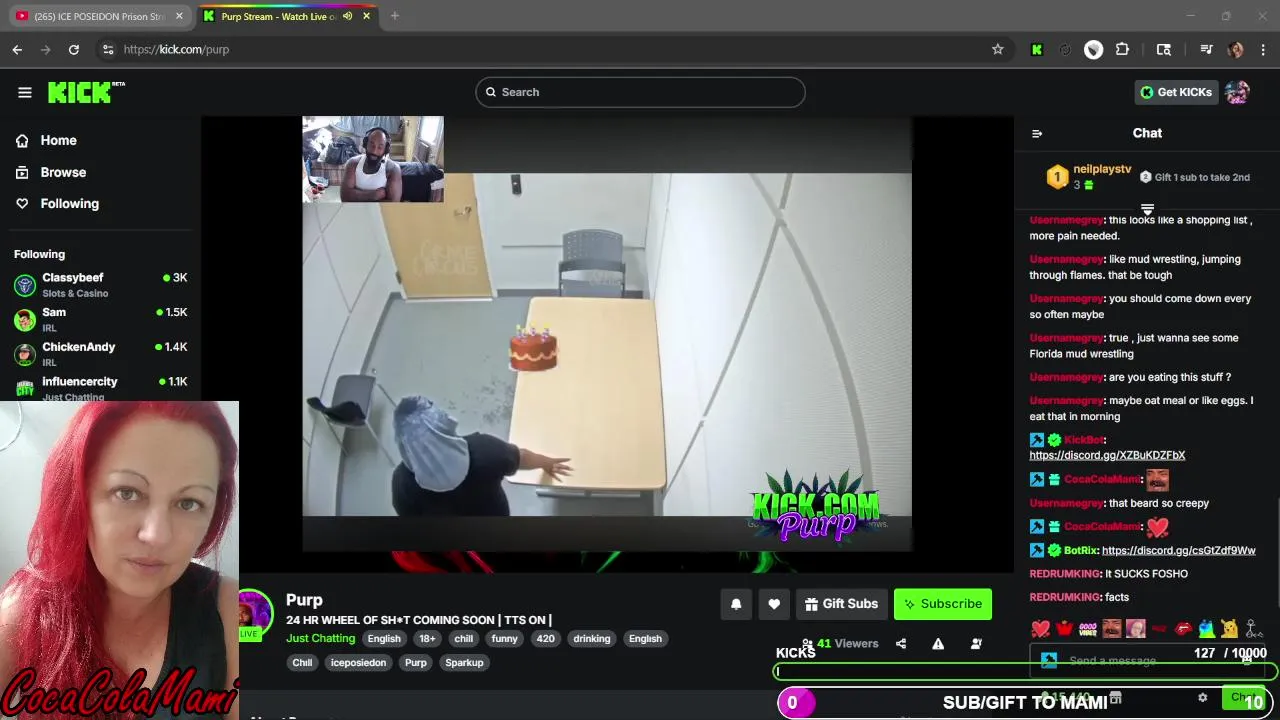Close the Purp Stream tab
Image resolution: width=1280 pixels, height=720 pixels.
click(366, 16)
